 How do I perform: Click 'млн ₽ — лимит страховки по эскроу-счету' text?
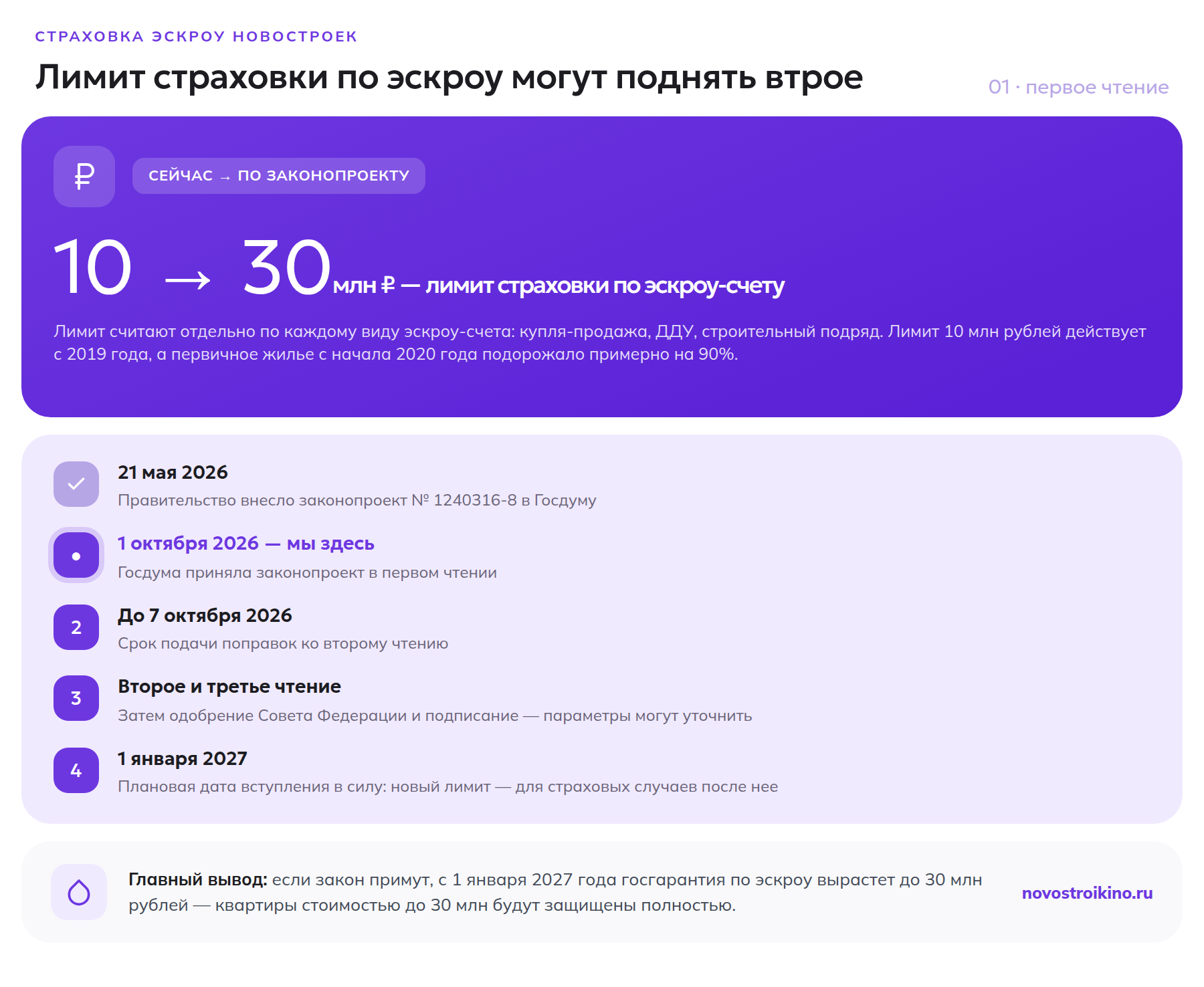pyautogui.click(x=559, y=286)
